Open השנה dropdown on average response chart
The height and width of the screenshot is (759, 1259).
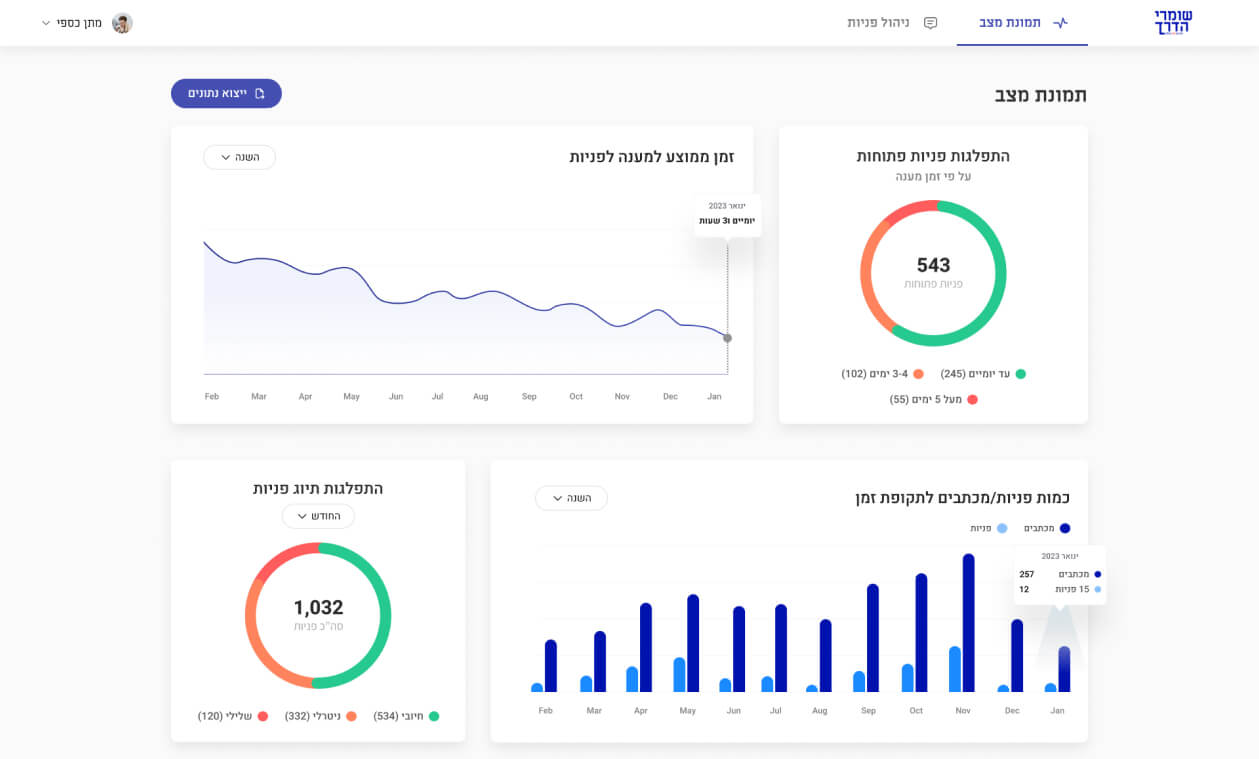pos(239,157)
